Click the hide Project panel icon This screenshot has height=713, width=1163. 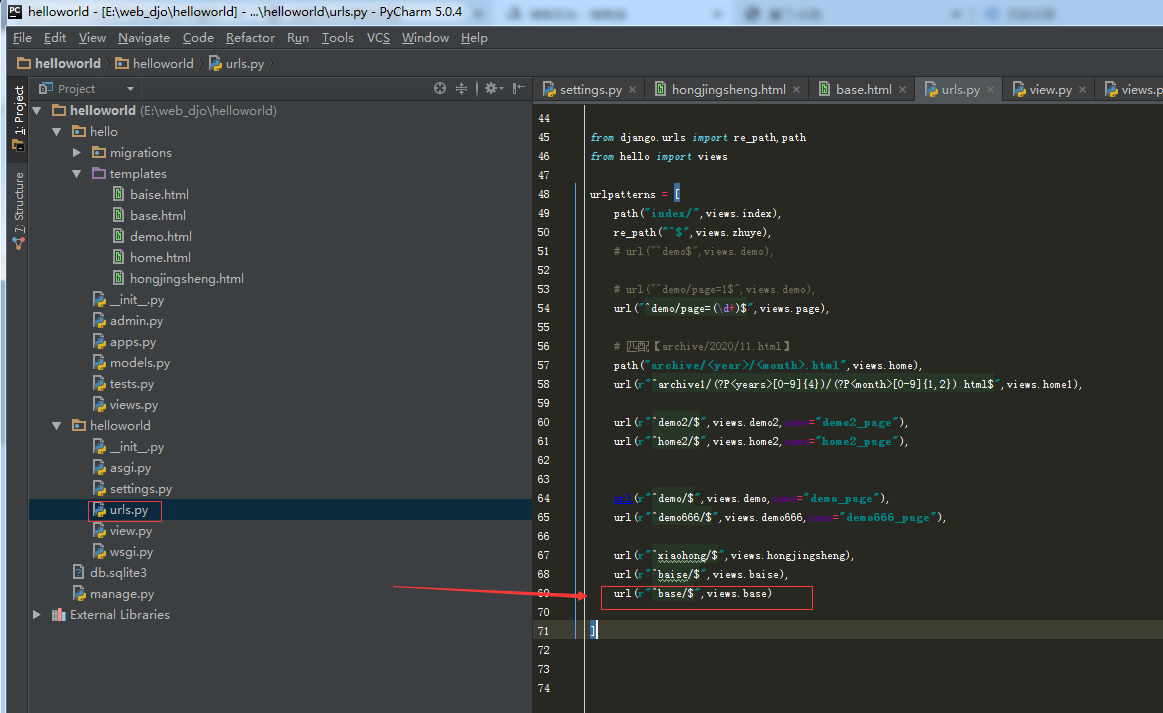coord(518,88)
